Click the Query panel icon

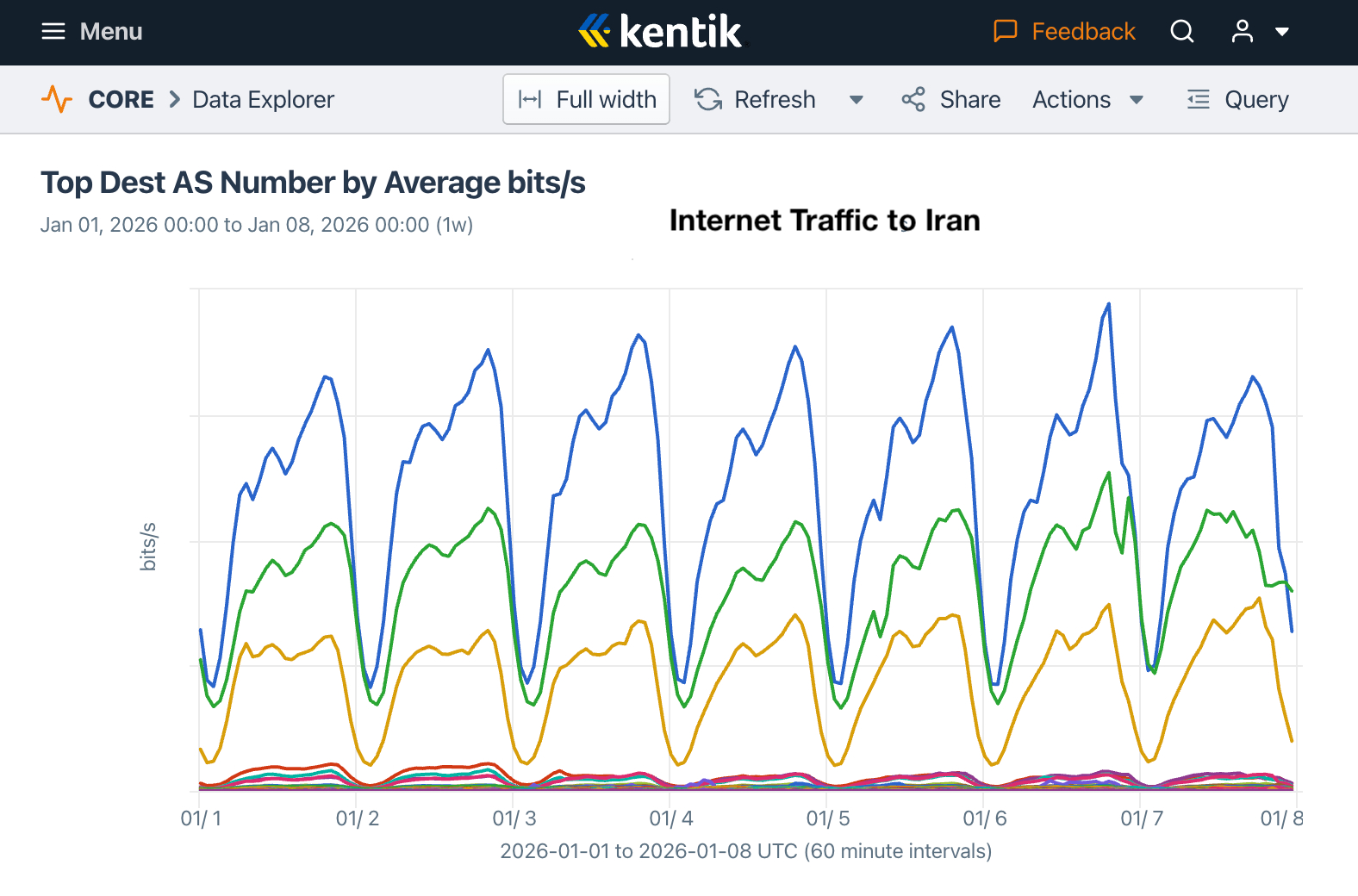[x=1198, y=100]
